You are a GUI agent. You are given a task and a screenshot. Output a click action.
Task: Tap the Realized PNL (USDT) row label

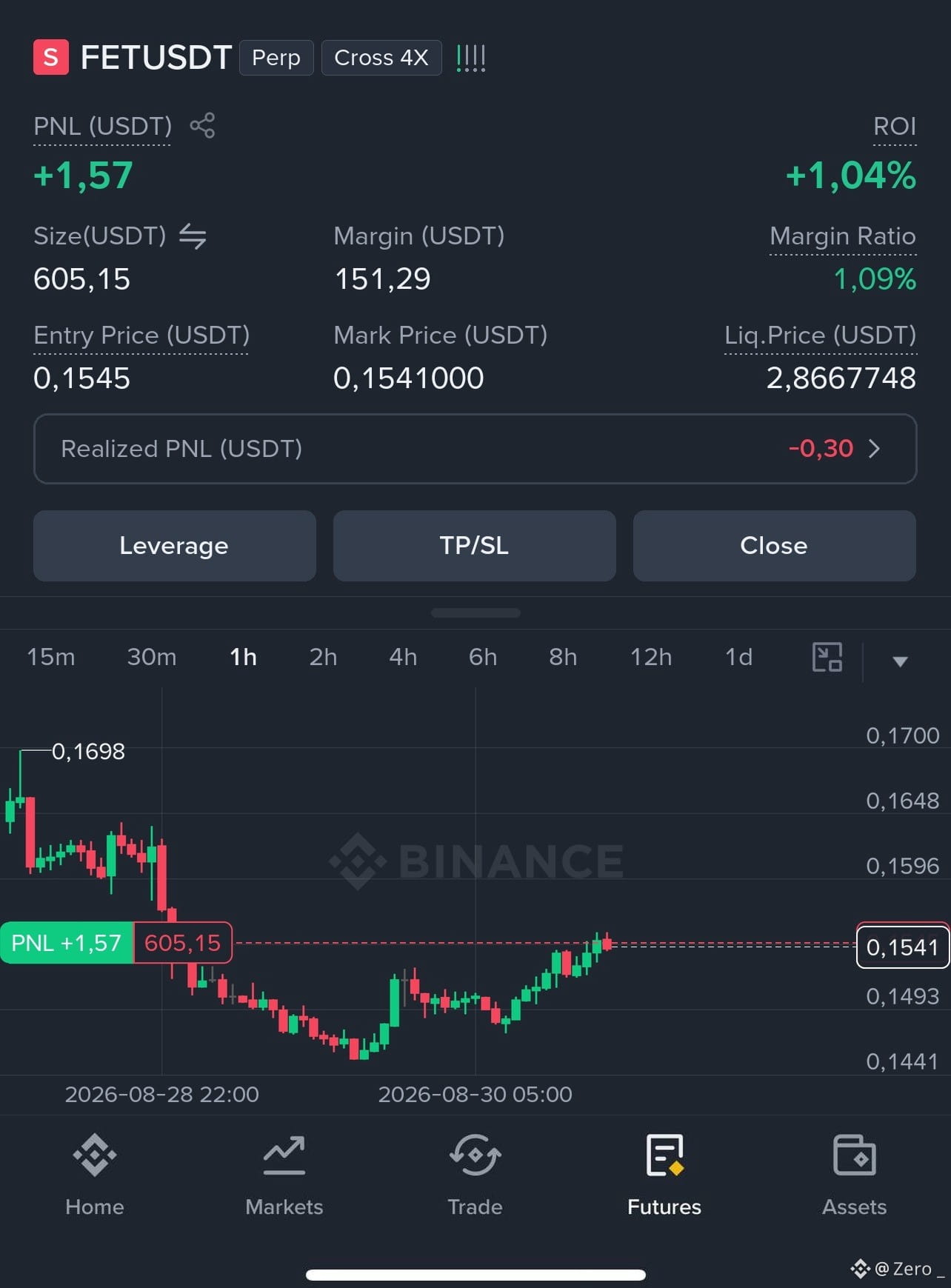click(x=181, y=449)
